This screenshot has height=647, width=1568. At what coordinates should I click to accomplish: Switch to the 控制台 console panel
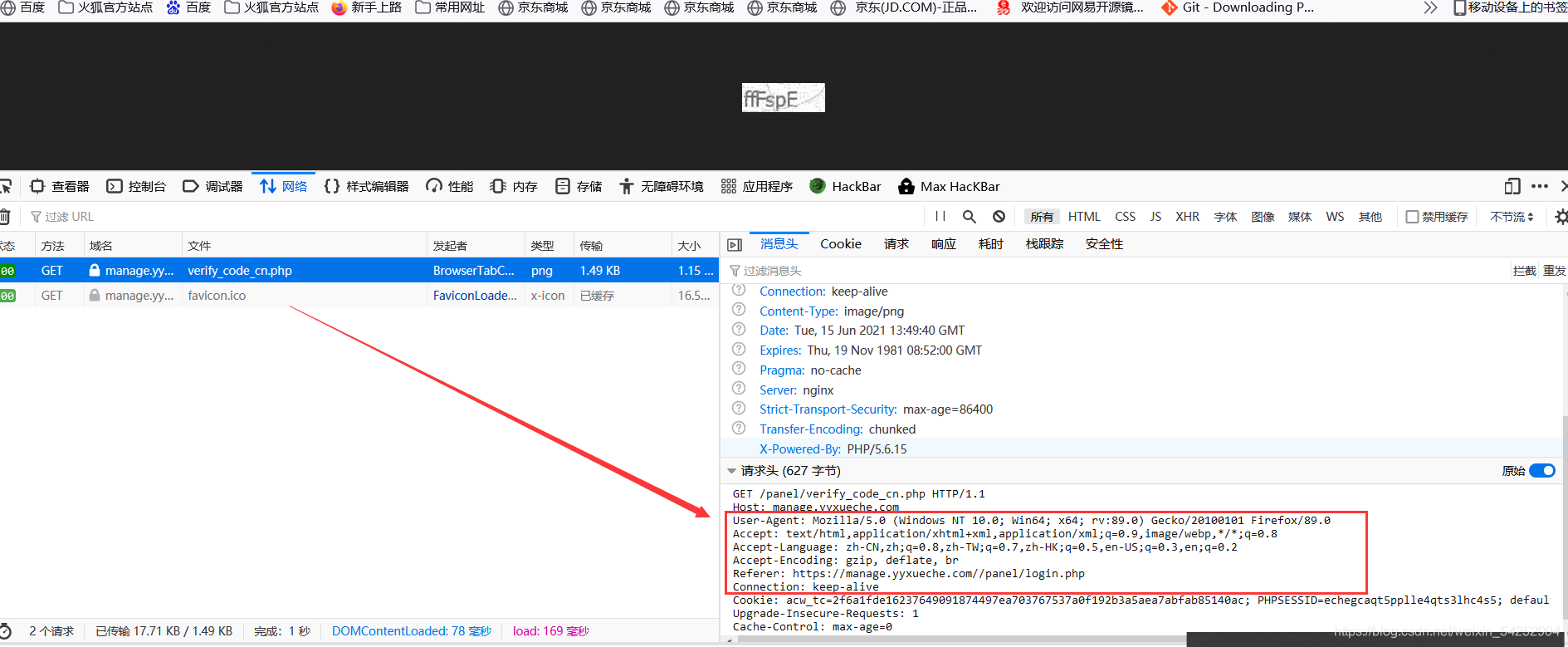click(x=137, y=186)
